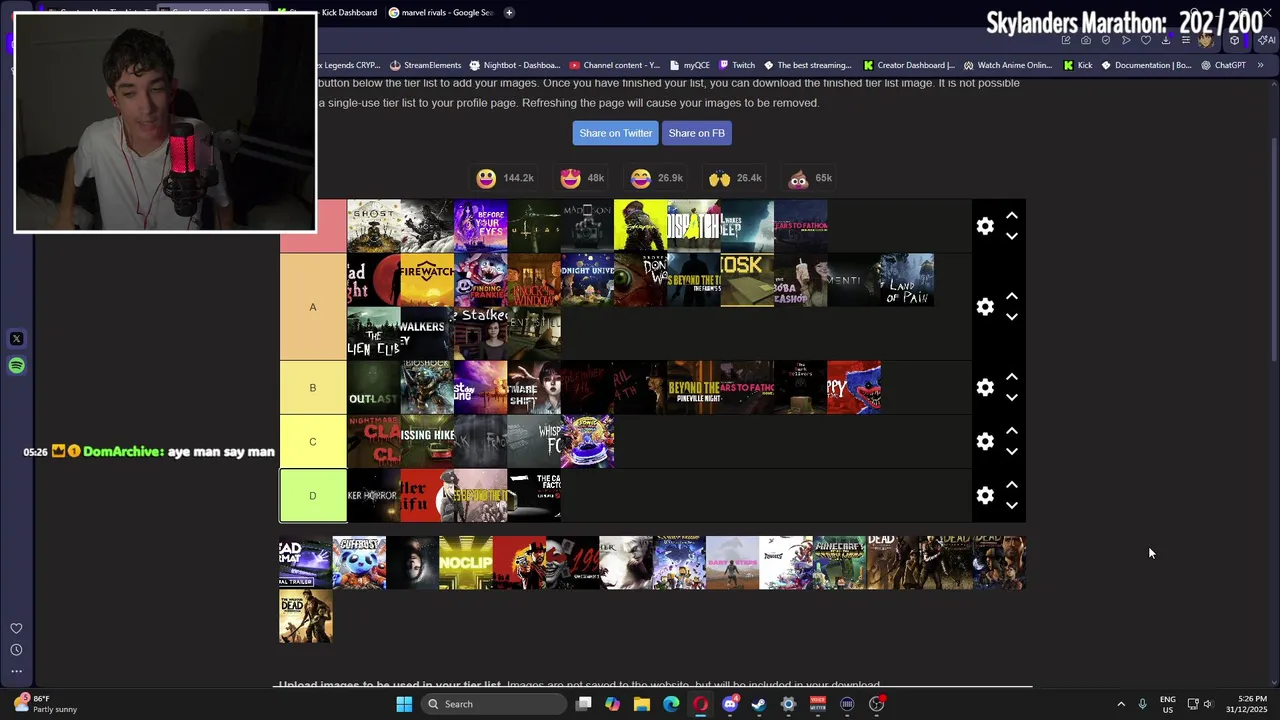Open The best streaming bookmark
Viewport: 1280px width, 720px height.
point(807,65)
